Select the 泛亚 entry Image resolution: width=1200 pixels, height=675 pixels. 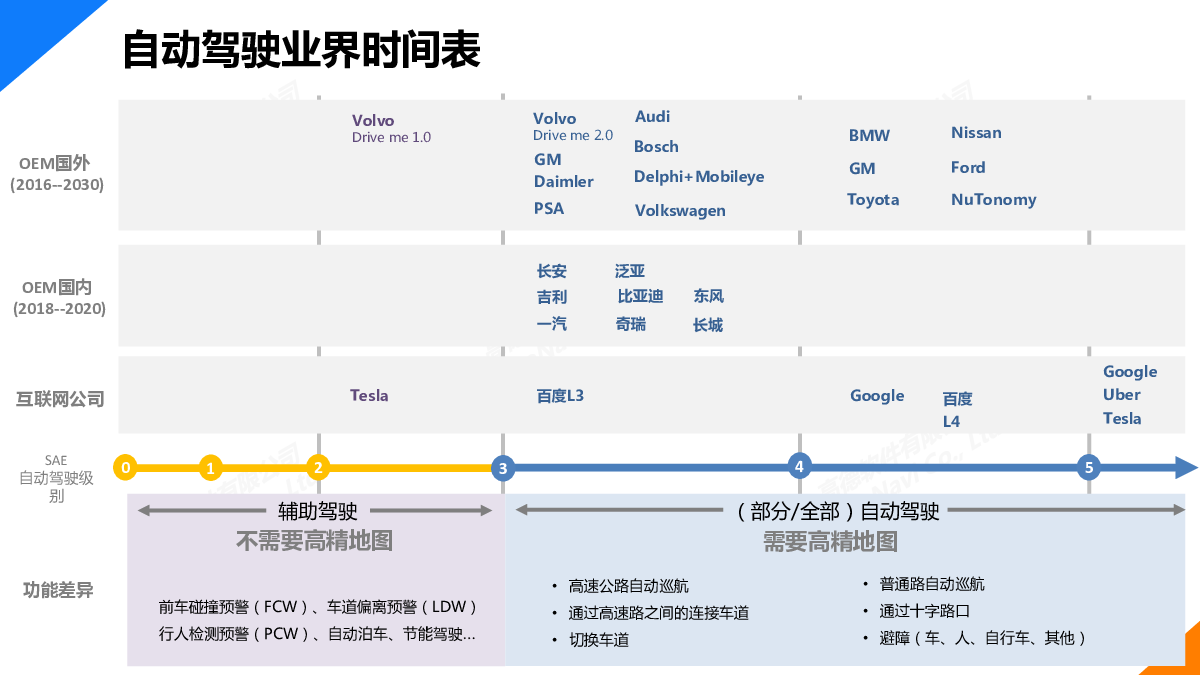coord(630,271)
